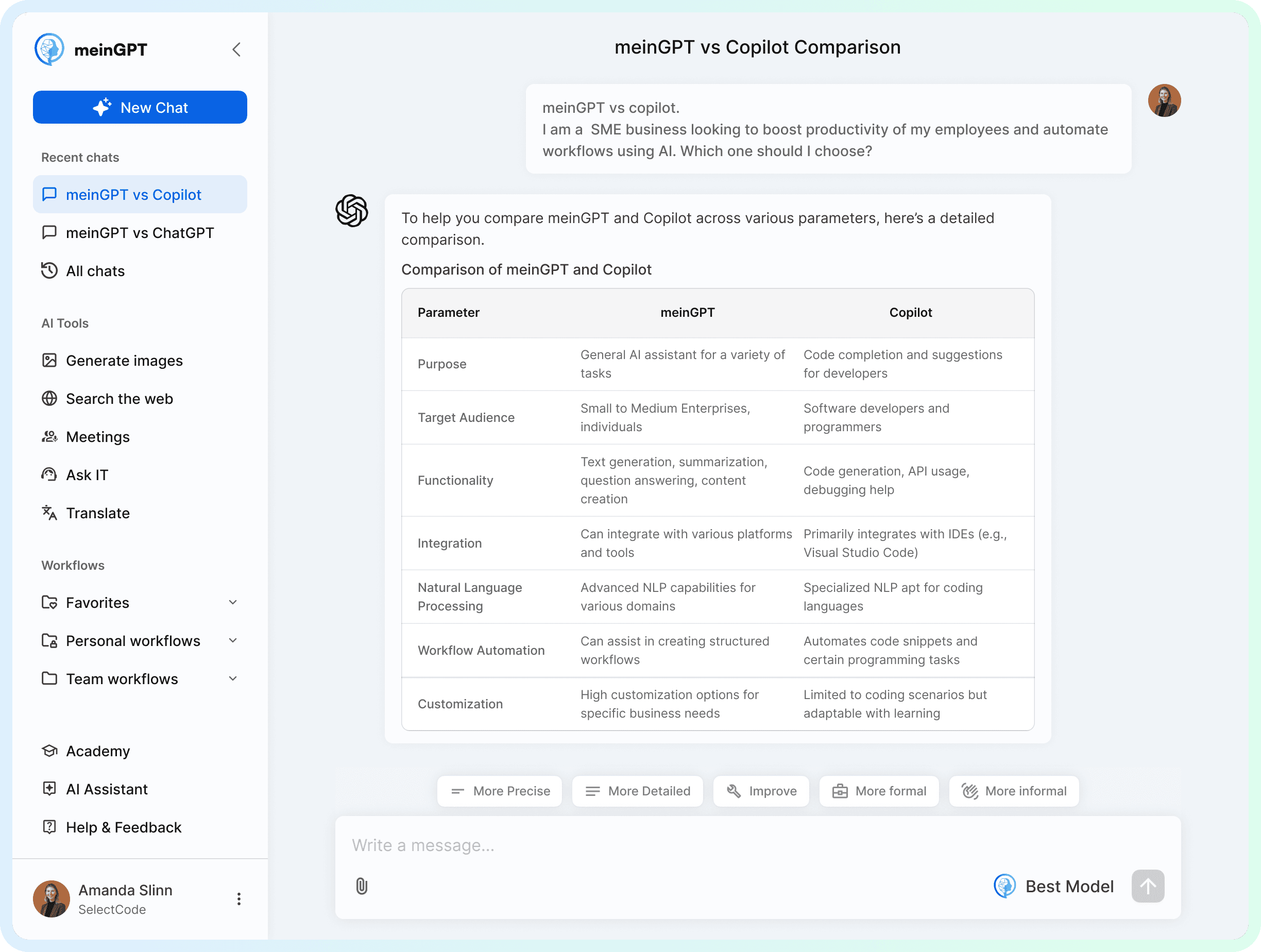Click the Natural Language Processing row label
Screen dimensions: 1261x952
coord(470,597)
